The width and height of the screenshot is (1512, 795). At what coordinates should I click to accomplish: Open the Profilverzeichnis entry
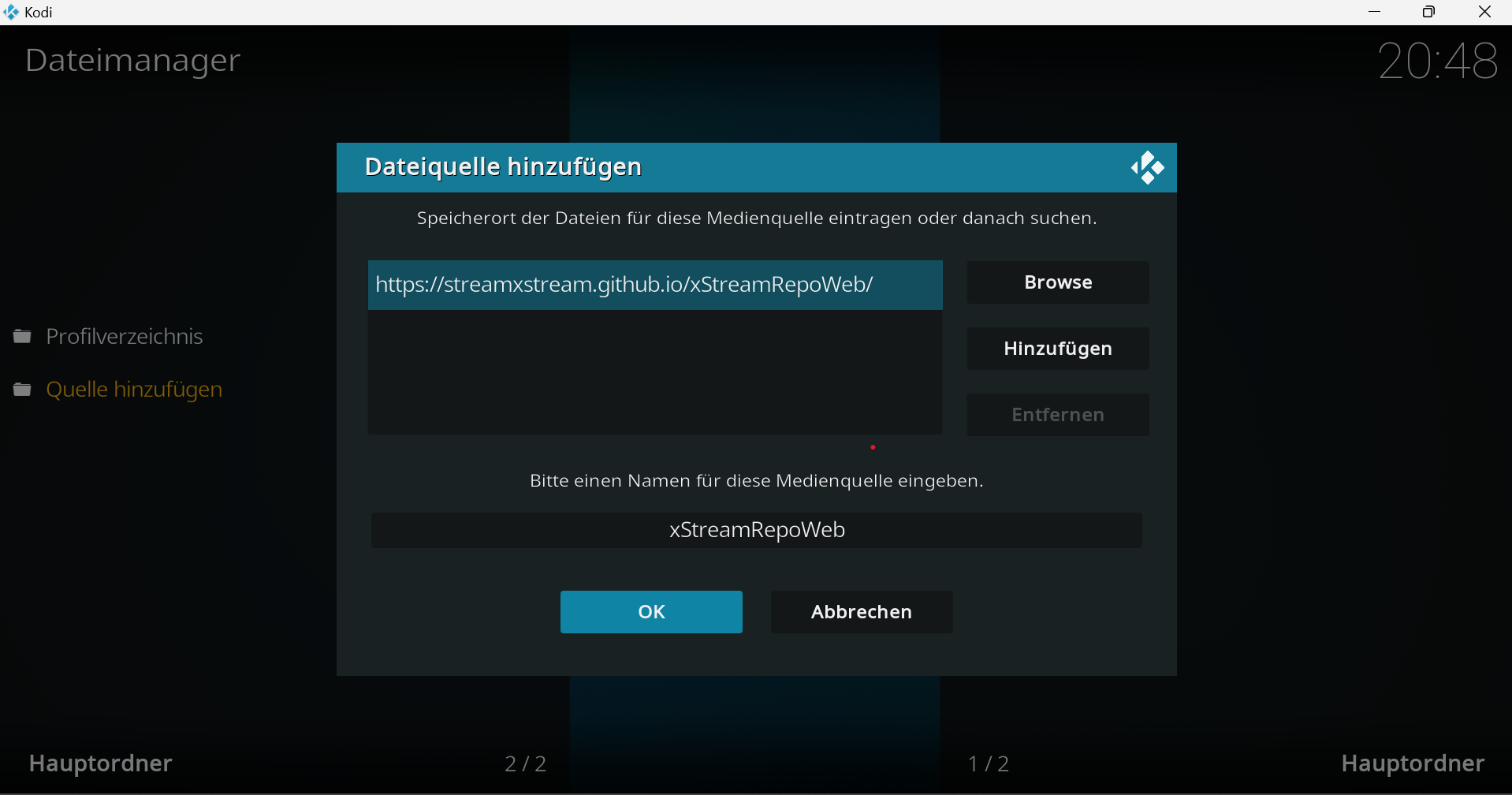tap(125, 337)
